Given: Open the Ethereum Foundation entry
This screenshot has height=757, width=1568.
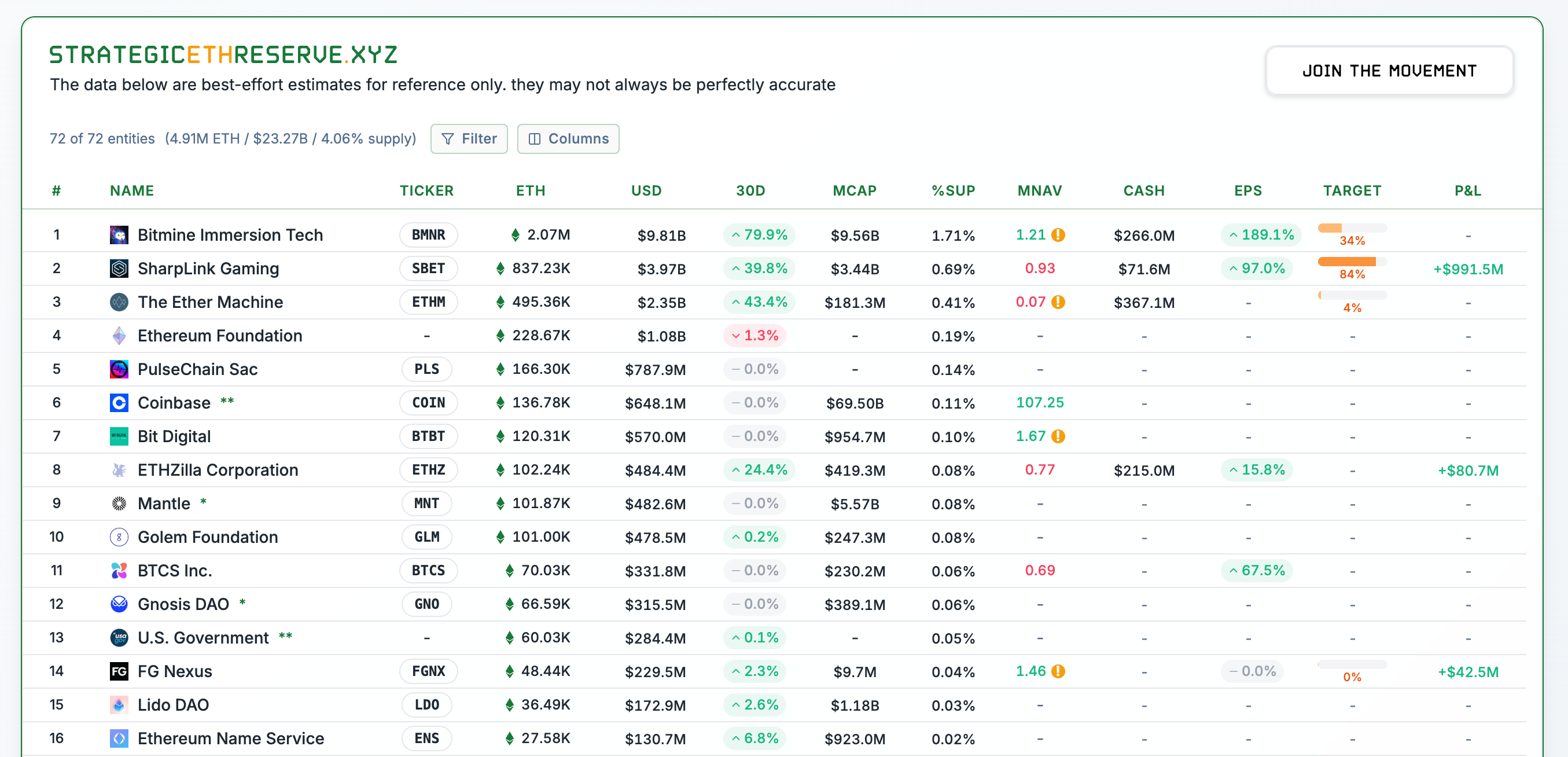Looking at the screenshot, I should point(219,336).
